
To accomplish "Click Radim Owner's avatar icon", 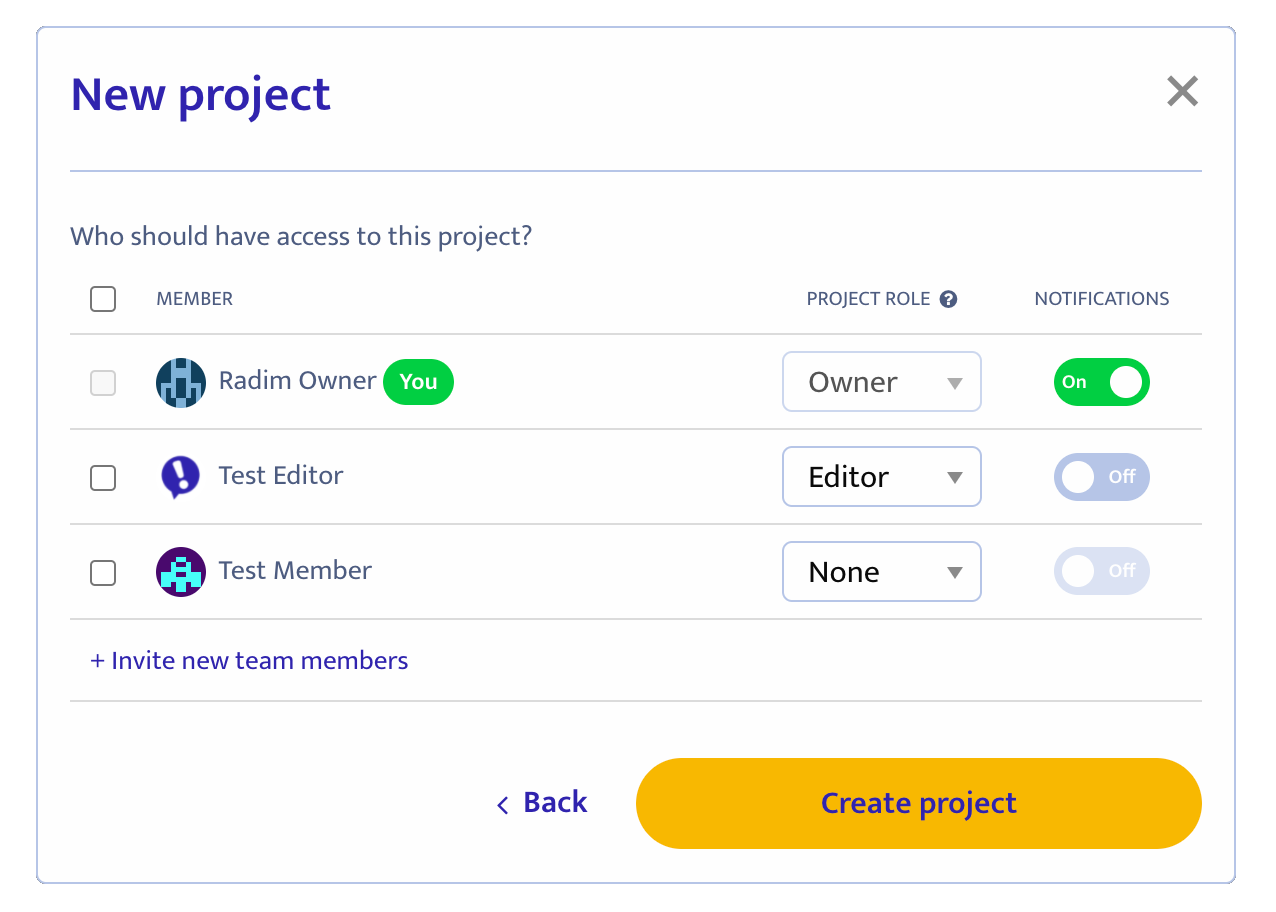I will 181,382.
